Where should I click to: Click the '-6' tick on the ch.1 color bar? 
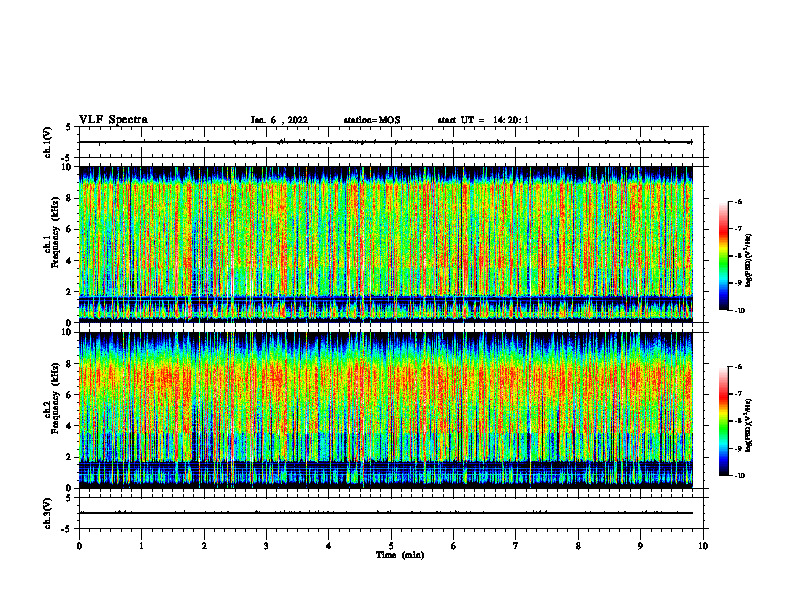(x=738, y=202)
